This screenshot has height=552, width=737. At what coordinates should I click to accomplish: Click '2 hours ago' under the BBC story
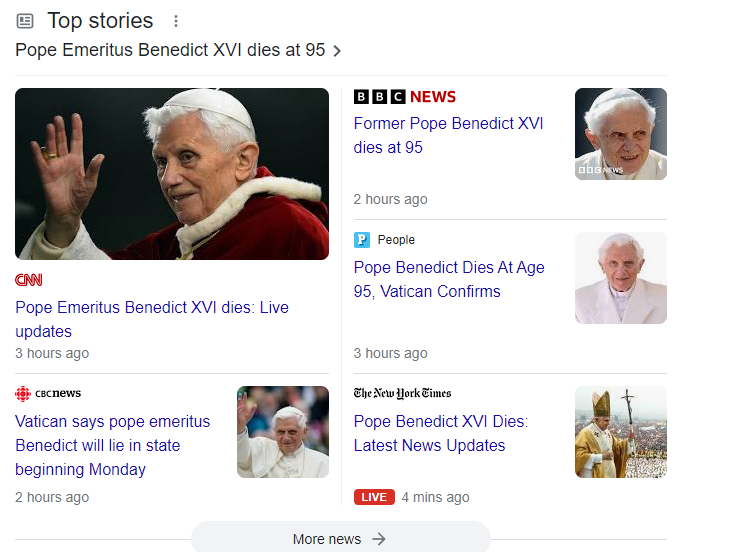point(391,199)
